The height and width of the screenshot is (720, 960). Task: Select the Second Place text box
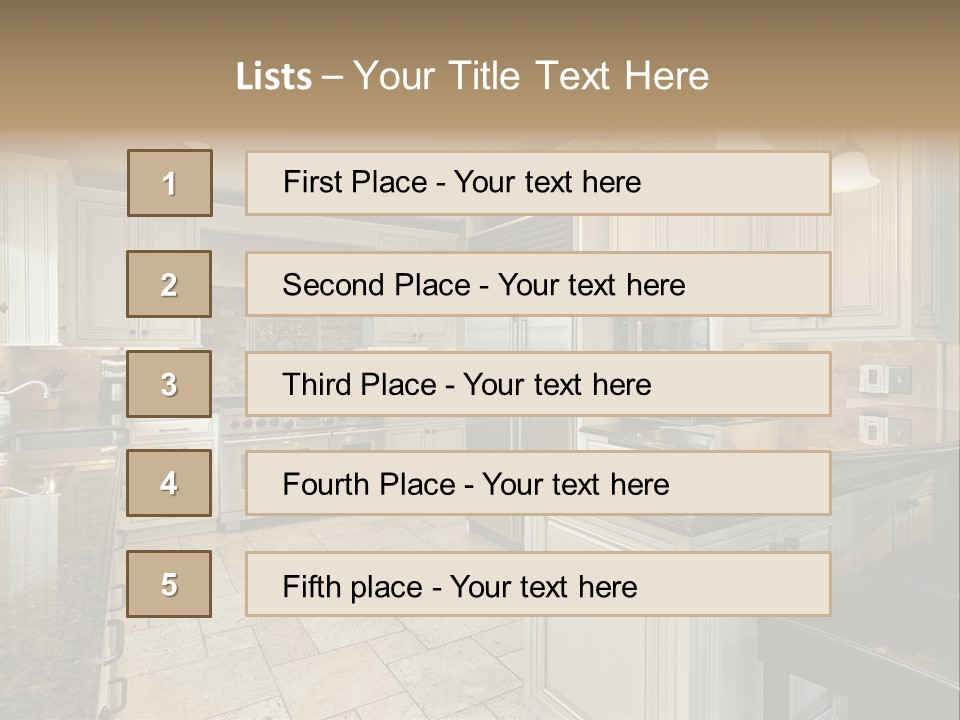click(x=538, y=284)
